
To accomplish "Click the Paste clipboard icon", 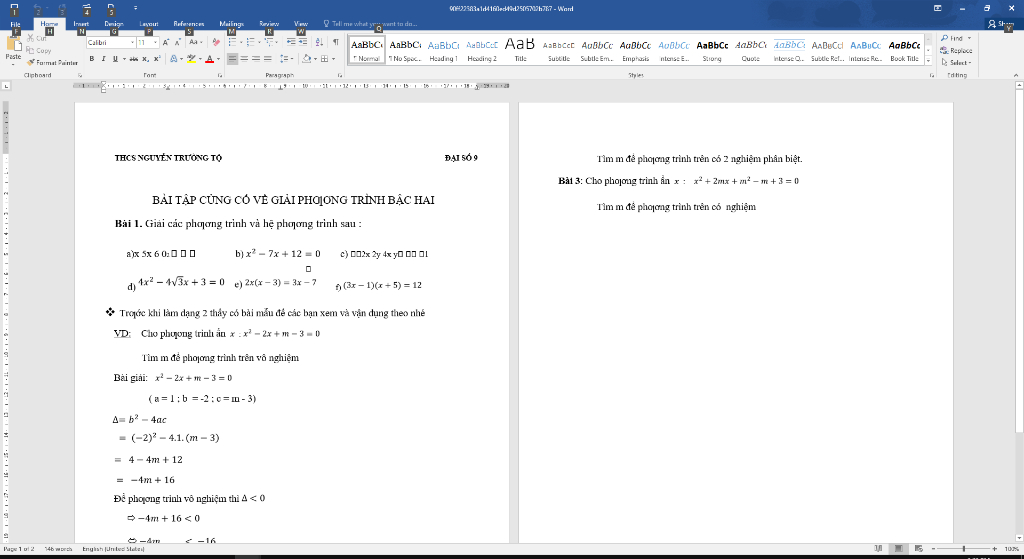I will (13, 44).
